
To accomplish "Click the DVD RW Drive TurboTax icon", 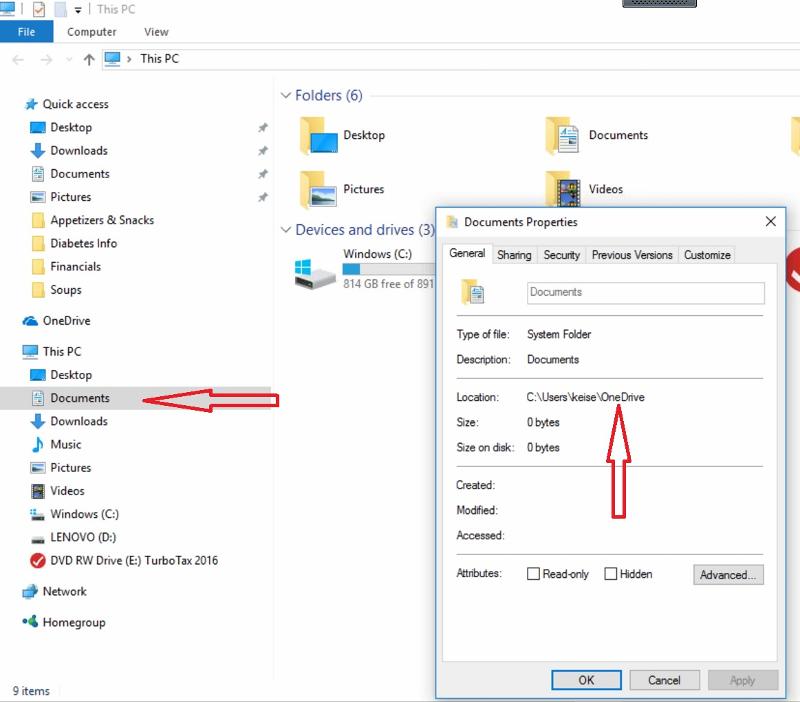I will pyautogui.click(x=38, y=560).
